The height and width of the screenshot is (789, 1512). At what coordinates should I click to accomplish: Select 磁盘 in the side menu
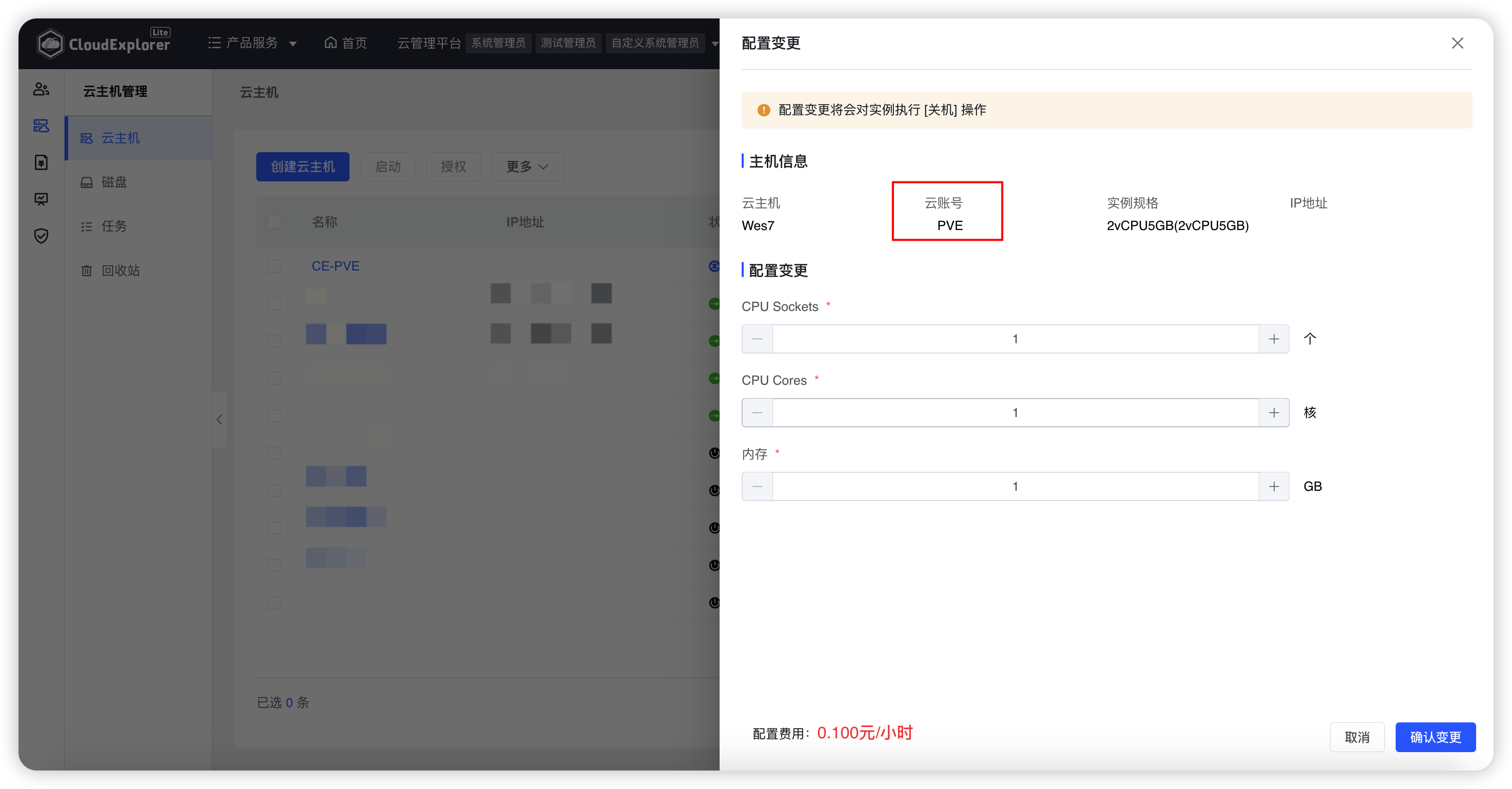138,182
